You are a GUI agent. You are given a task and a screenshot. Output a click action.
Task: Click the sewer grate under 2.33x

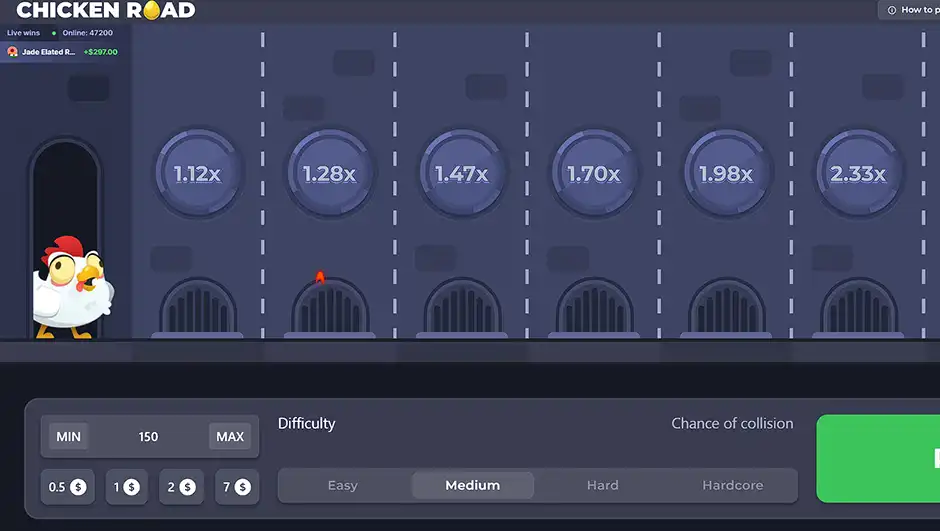coord(858,307)
